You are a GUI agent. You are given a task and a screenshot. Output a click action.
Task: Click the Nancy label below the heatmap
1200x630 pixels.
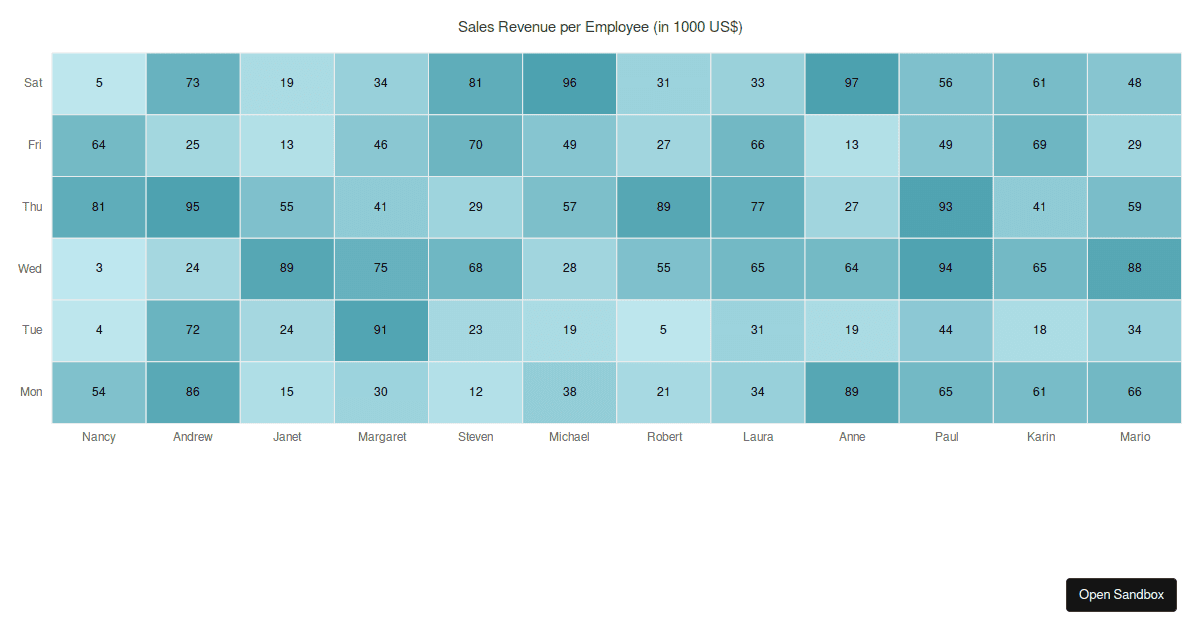pyautogui.click(x=99, y=437)
